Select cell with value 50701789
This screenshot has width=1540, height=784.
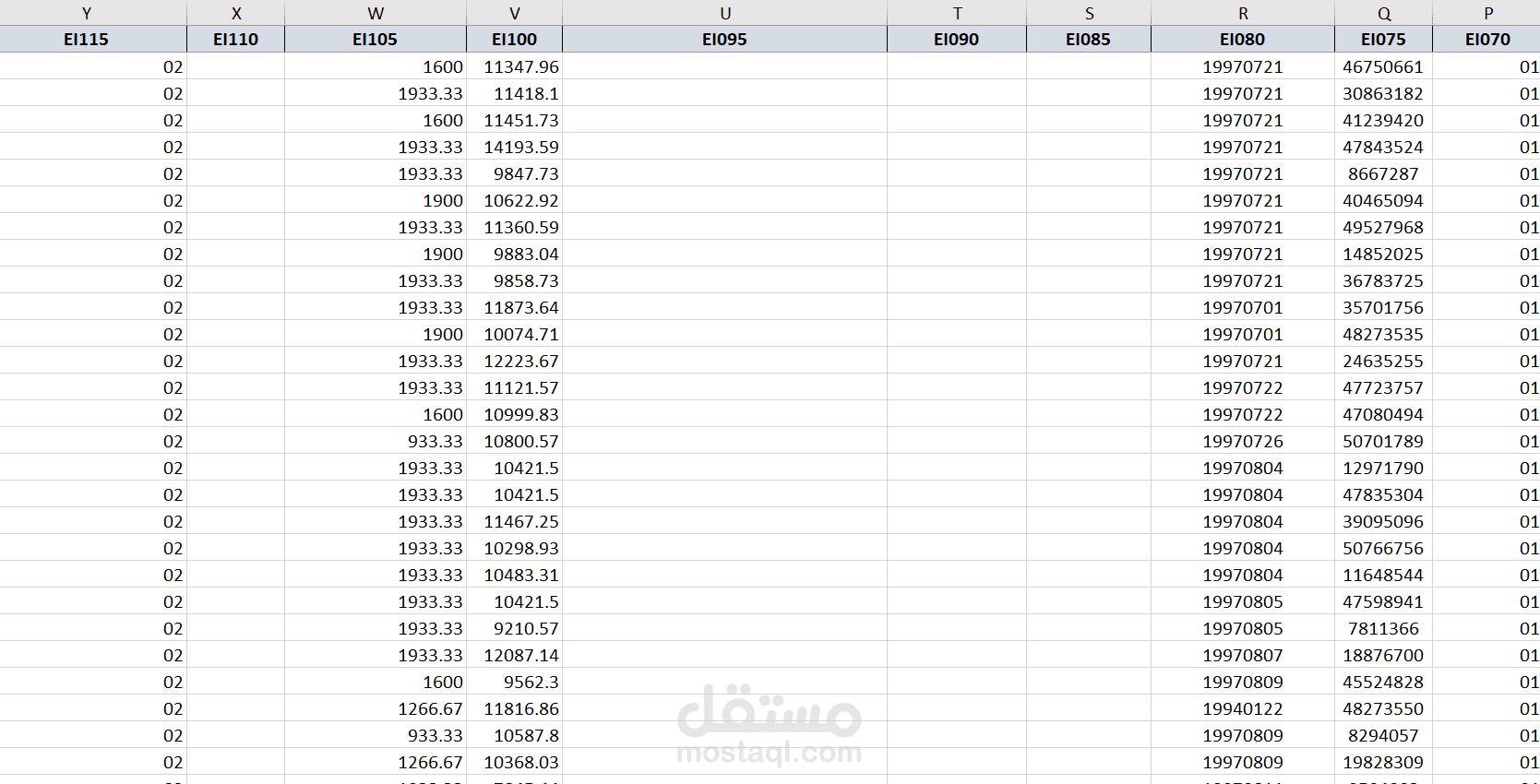(x=1384, y=441)
